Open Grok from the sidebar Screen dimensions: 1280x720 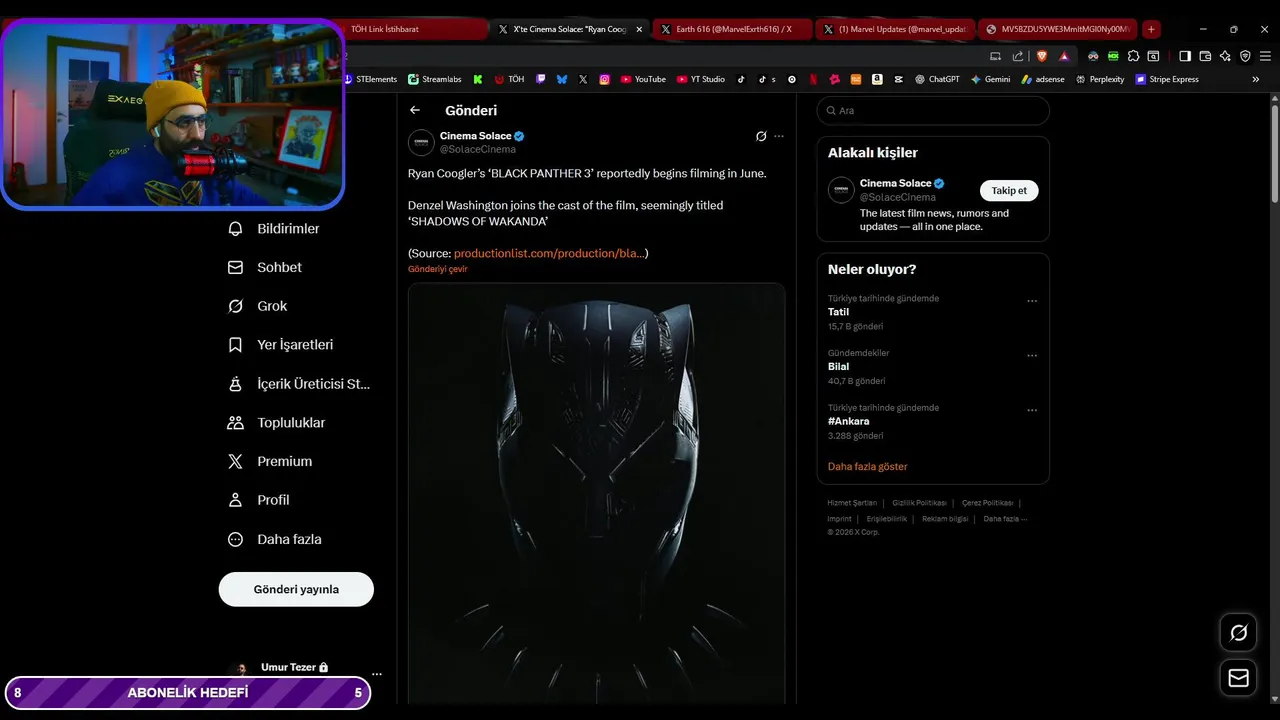click(258, 306)
